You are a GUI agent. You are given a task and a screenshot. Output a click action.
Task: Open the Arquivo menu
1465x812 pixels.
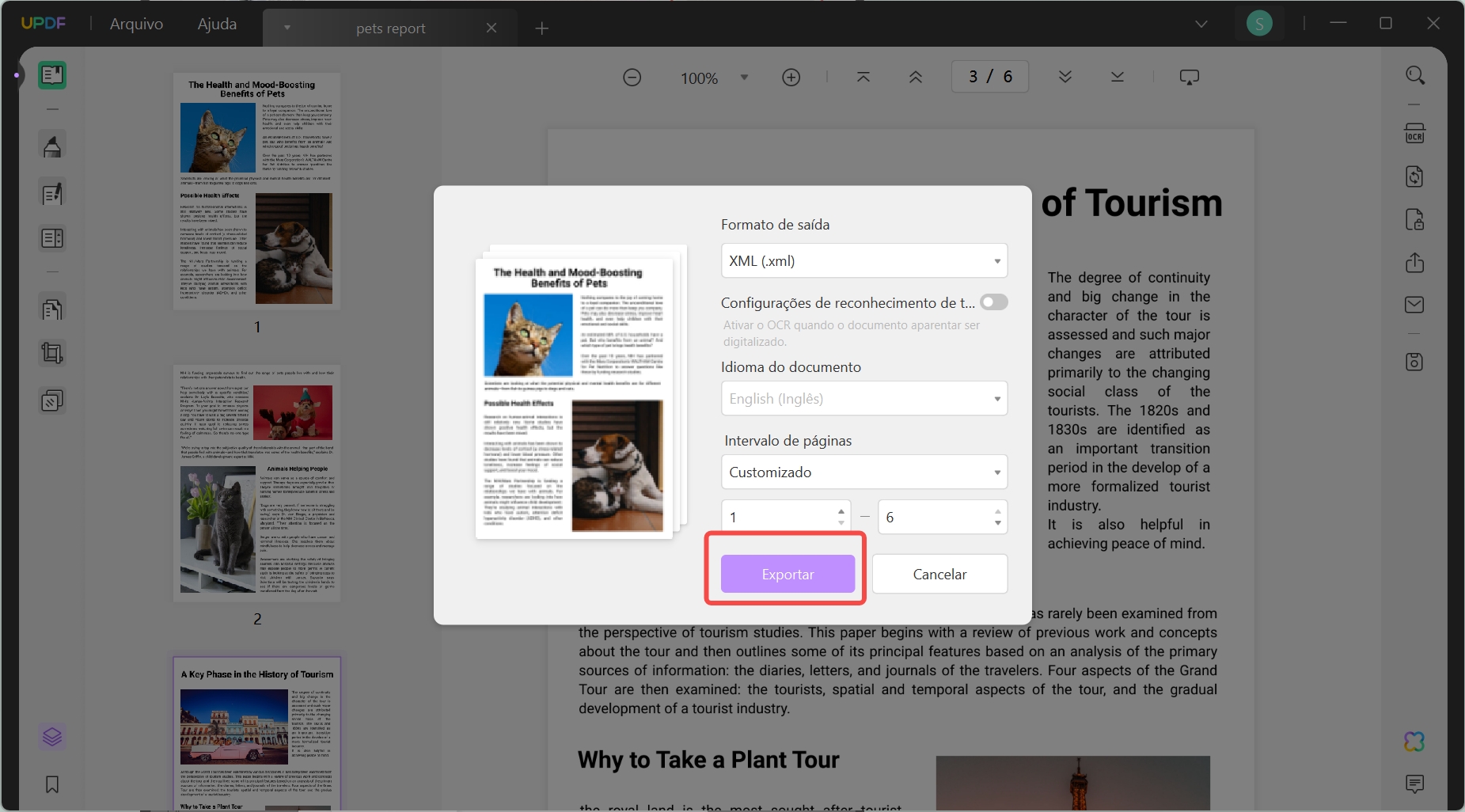tap(136, 23)
